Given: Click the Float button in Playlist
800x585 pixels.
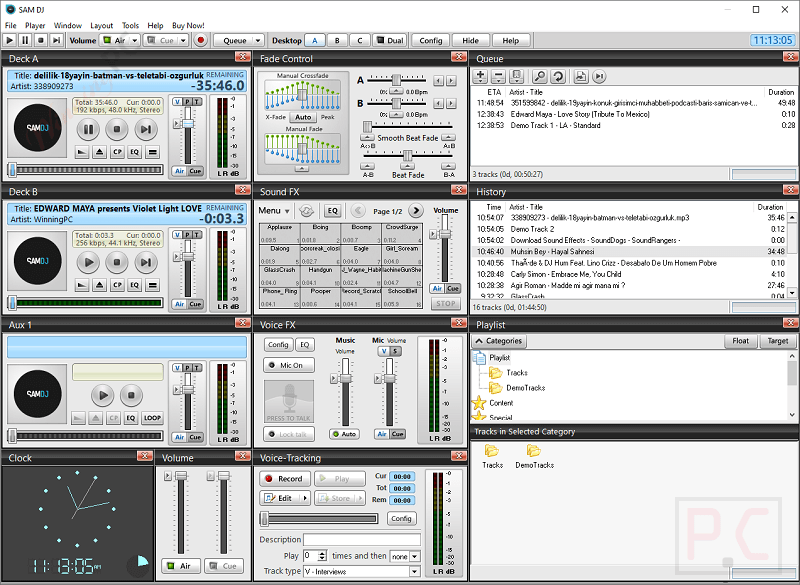Looking at the screenshot, I should coord(740,341).
